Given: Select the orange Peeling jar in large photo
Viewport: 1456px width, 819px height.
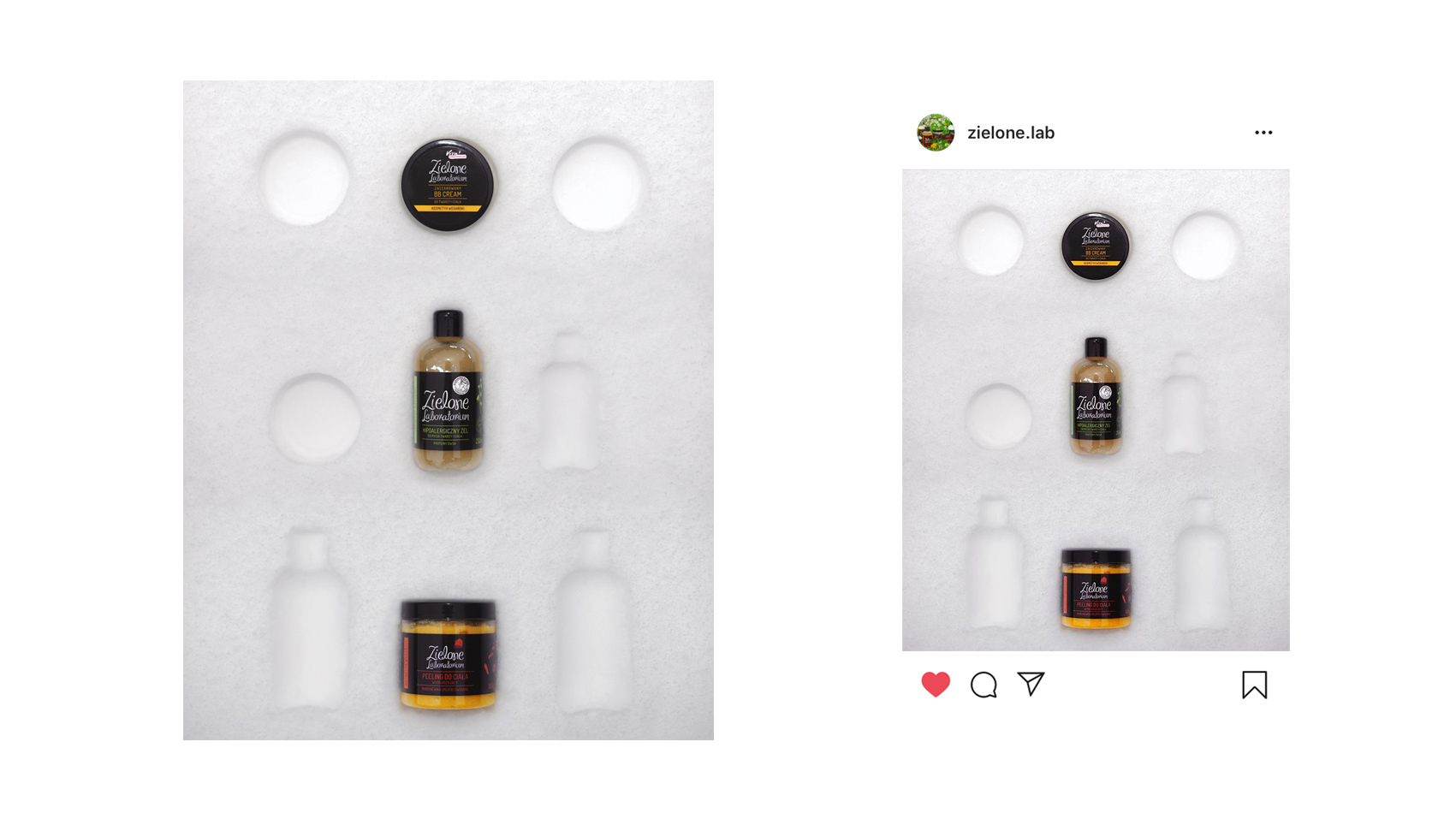Looking at the screenshot, I should pos(448,655).
